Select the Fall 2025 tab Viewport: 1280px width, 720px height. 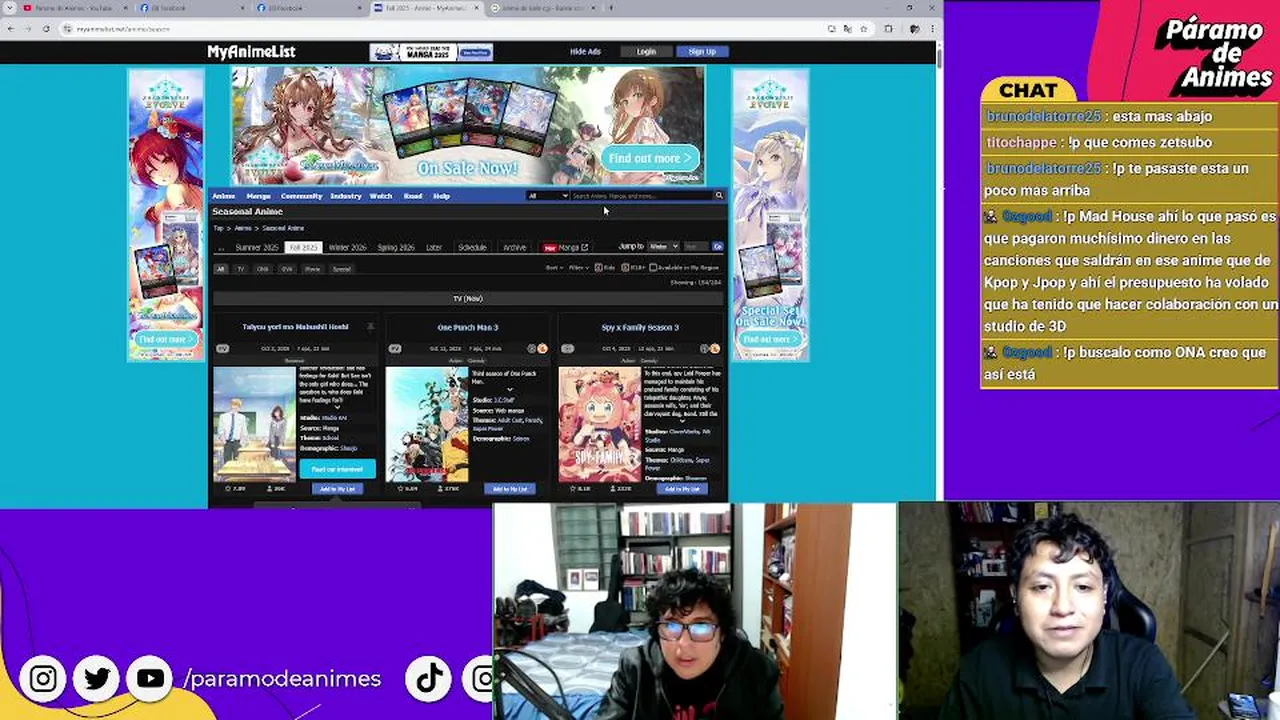(x=303, y=247)
